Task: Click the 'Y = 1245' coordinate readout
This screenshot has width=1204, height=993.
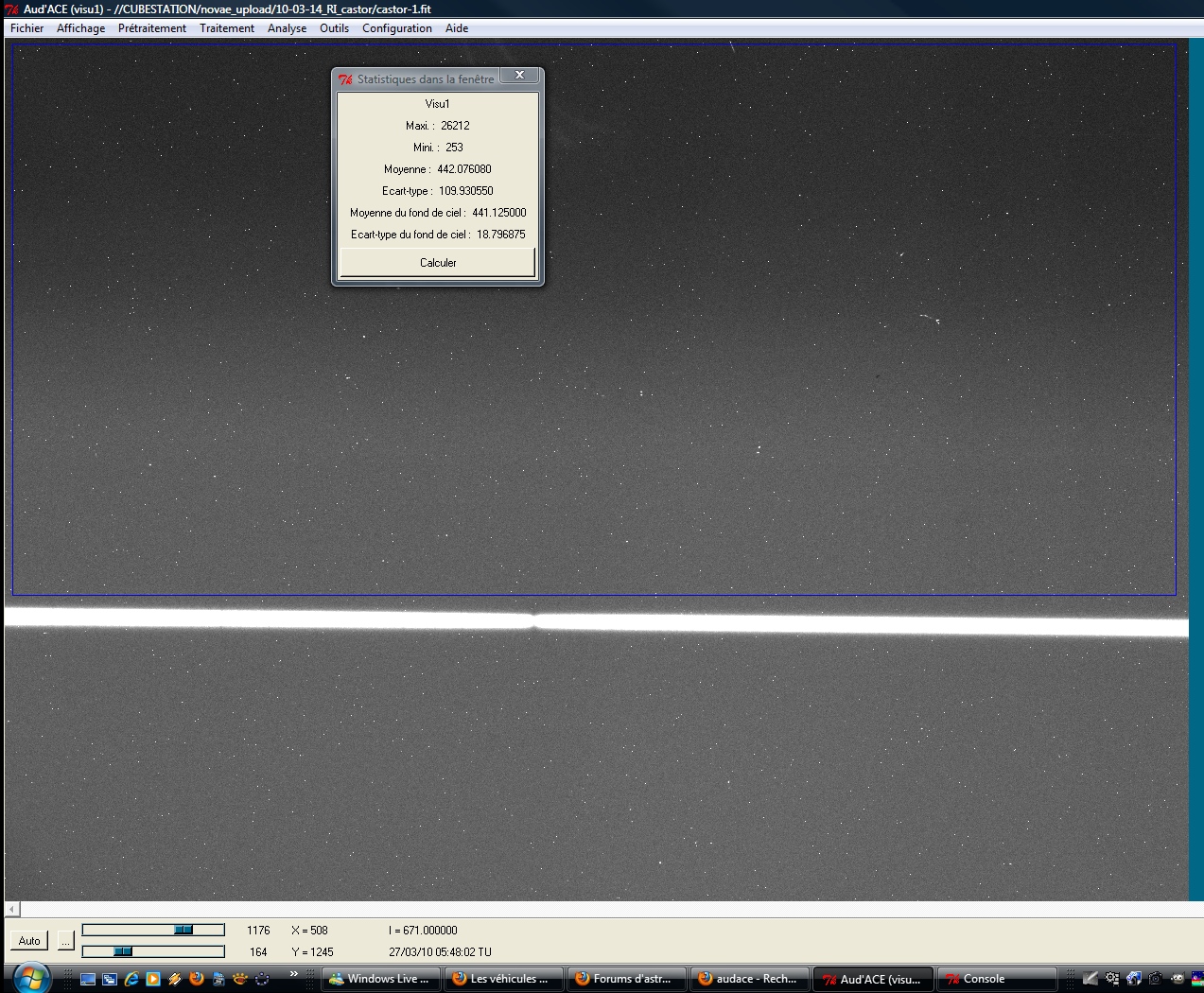Action: coord(312,951)
